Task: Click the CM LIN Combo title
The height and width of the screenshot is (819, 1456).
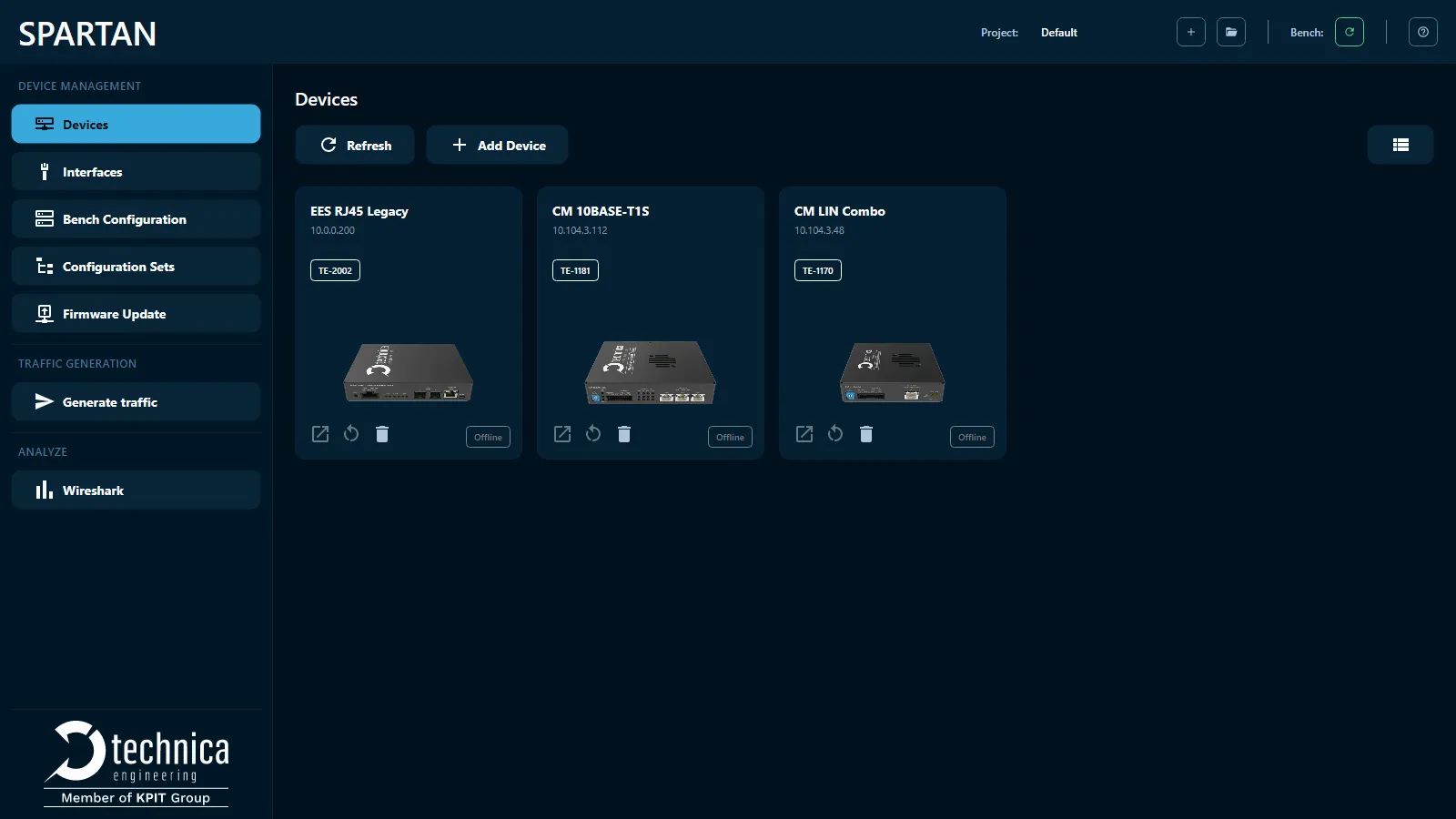Action: point(839,211)
